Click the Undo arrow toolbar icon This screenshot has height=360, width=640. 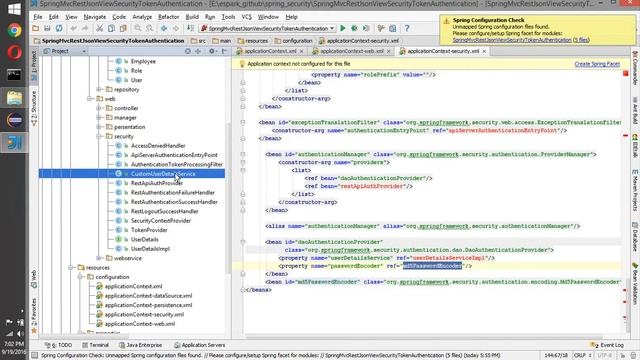click(x=73, y=28)
